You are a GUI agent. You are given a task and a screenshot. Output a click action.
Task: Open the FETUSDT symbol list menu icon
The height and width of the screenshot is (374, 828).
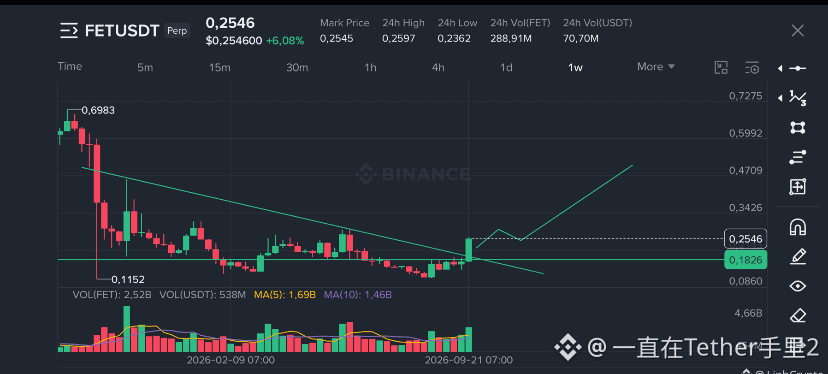coord(69,31)
